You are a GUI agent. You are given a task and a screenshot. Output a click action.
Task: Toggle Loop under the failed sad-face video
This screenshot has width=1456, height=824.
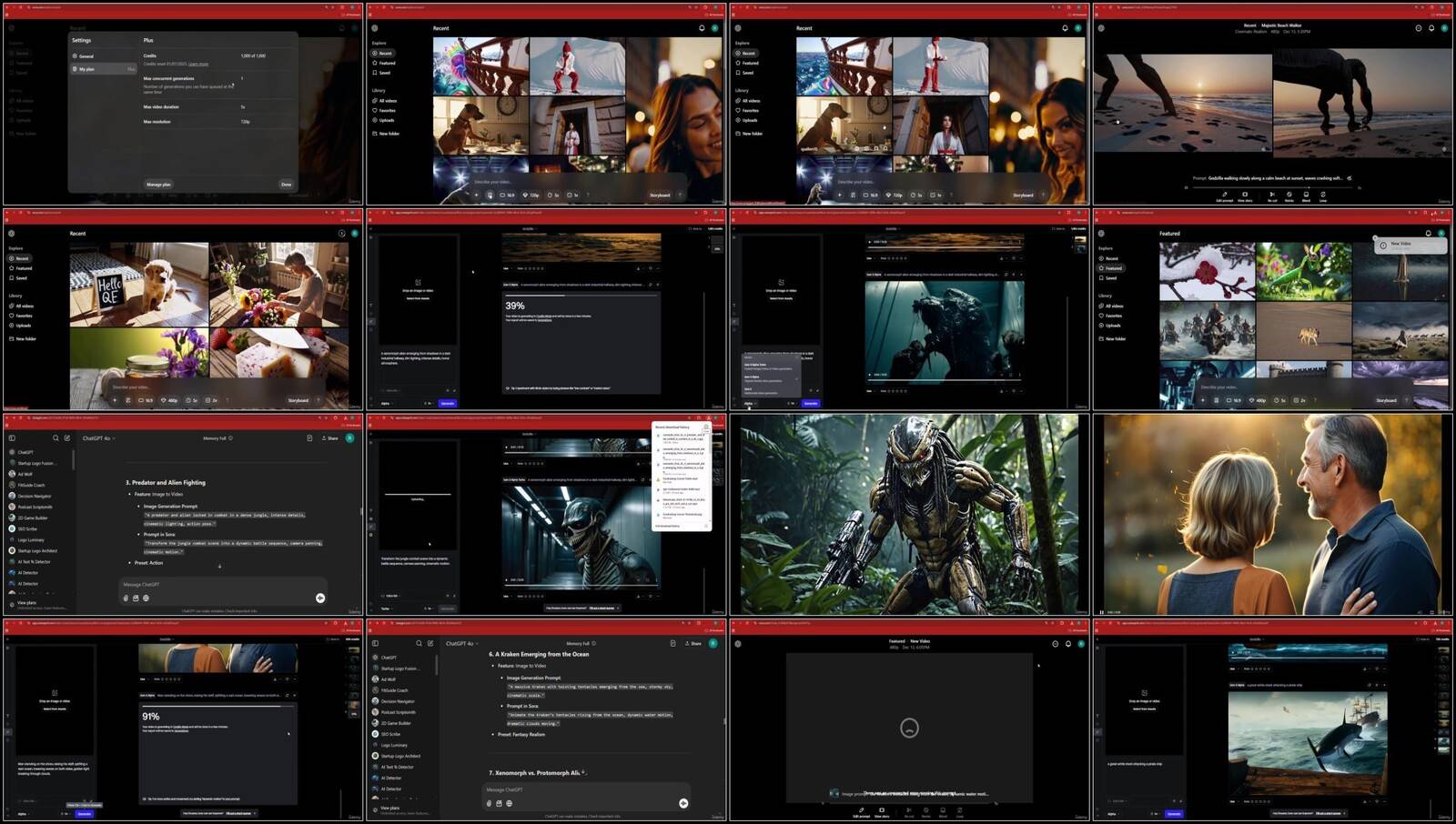point(959,811)
